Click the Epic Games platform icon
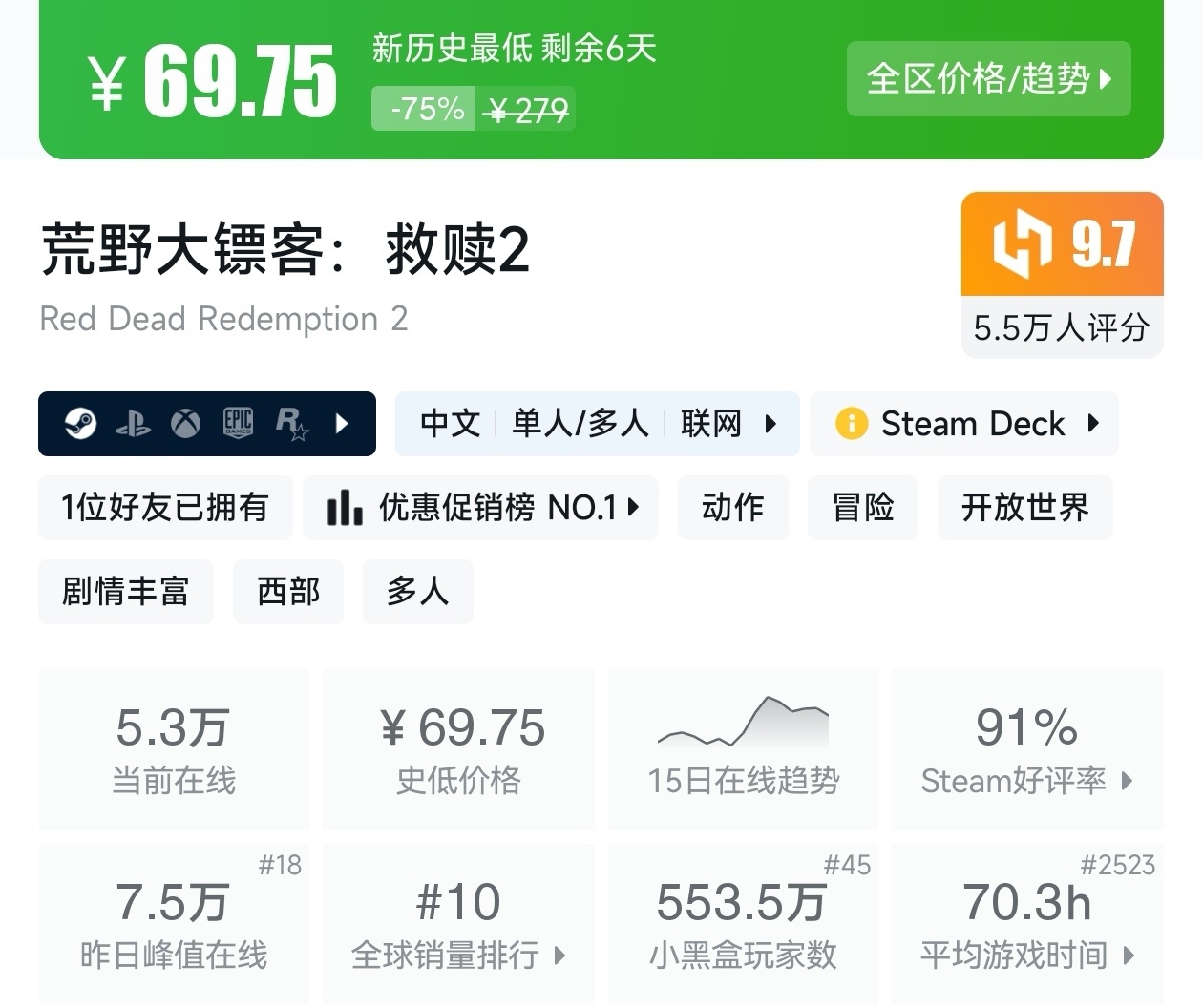 238,423
